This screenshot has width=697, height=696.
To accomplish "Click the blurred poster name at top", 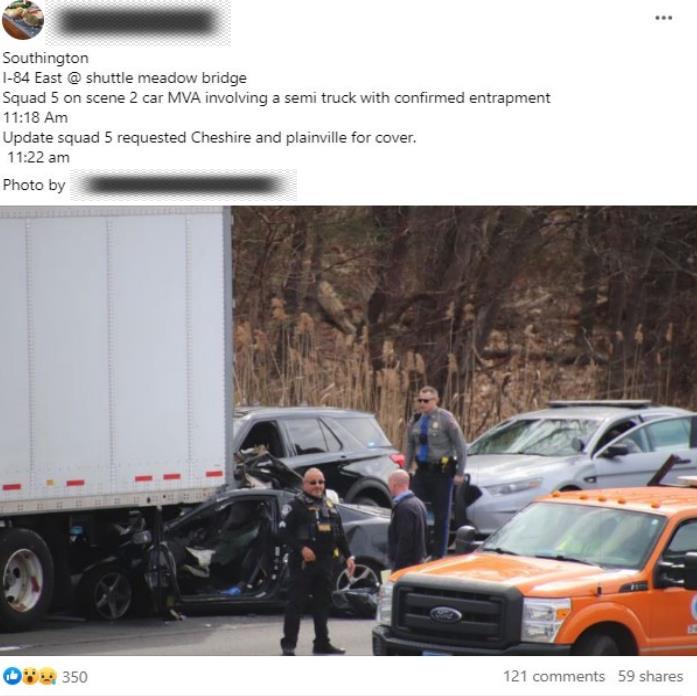I will [x=138, y=23].
